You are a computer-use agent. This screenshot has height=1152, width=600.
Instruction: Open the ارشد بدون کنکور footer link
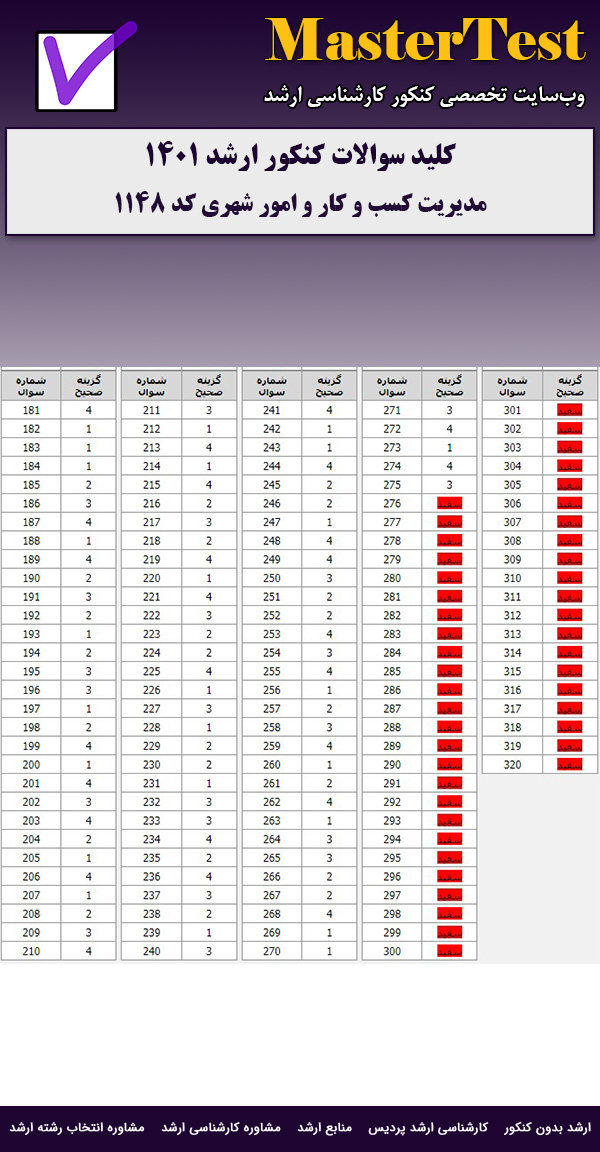pyautogui.click(x=547, y=1127)
